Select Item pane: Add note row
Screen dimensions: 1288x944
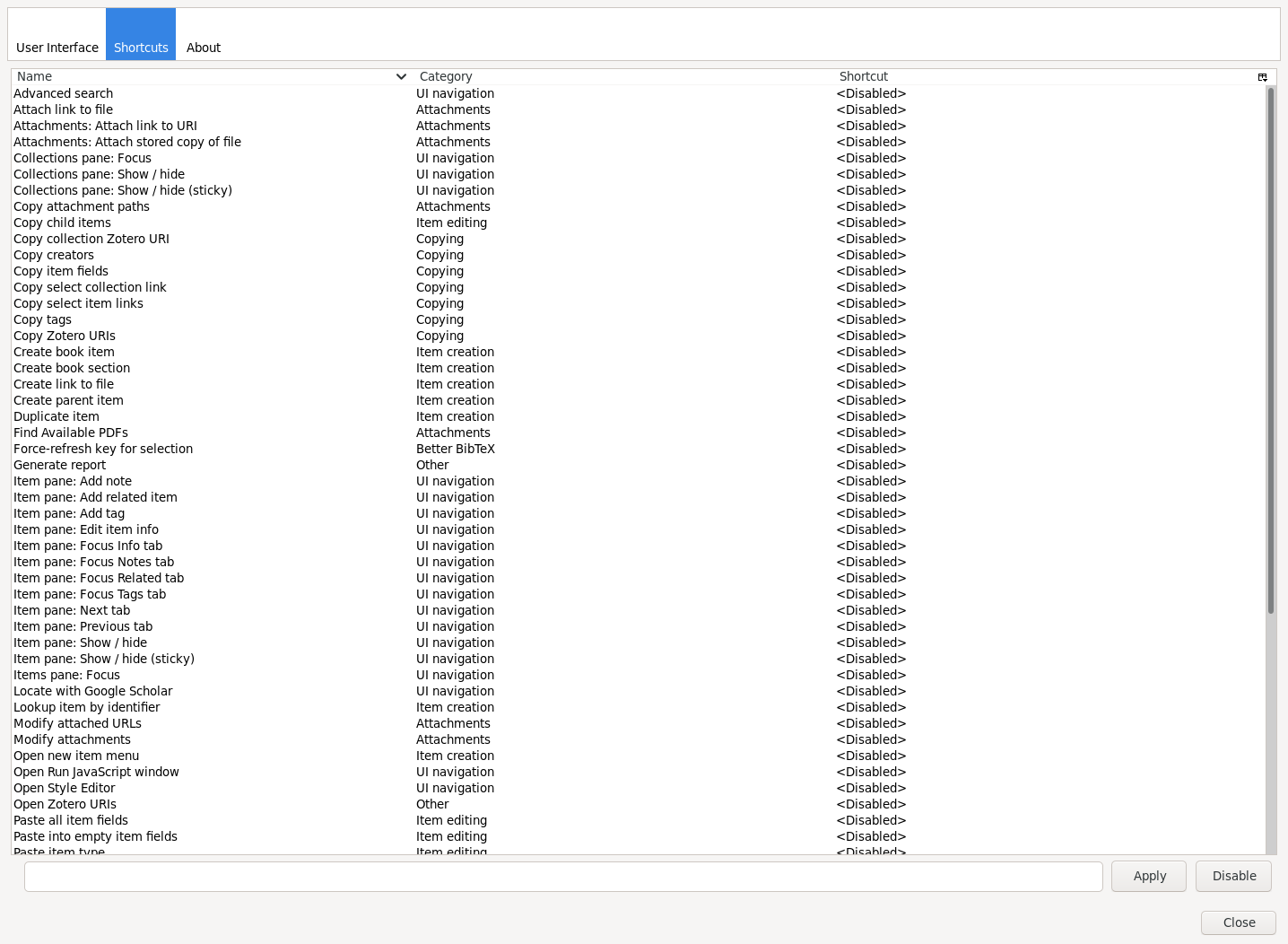(x=638, y=481)
